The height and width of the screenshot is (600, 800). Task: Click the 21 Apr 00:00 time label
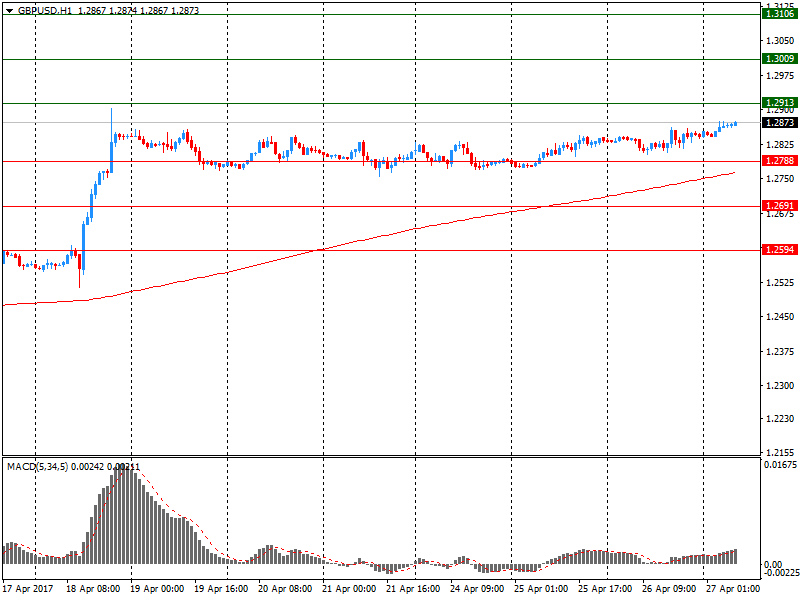click(349, 589)
